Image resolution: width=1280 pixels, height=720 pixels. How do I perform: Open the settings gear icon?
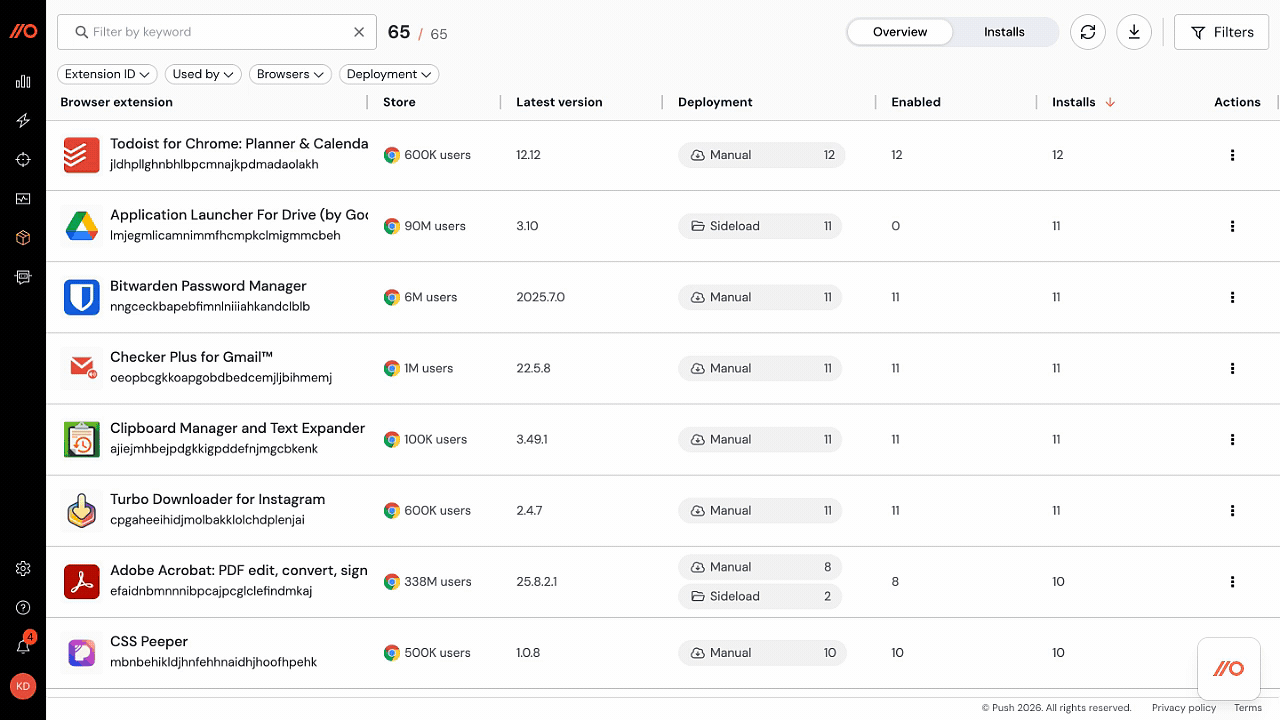click(22, 568)
